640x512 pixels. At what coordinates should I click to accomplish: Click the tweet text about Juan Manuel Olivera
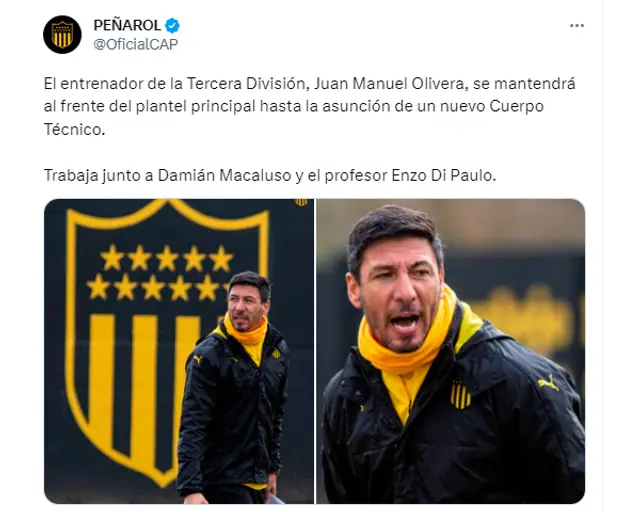click(x=309, y=106)
